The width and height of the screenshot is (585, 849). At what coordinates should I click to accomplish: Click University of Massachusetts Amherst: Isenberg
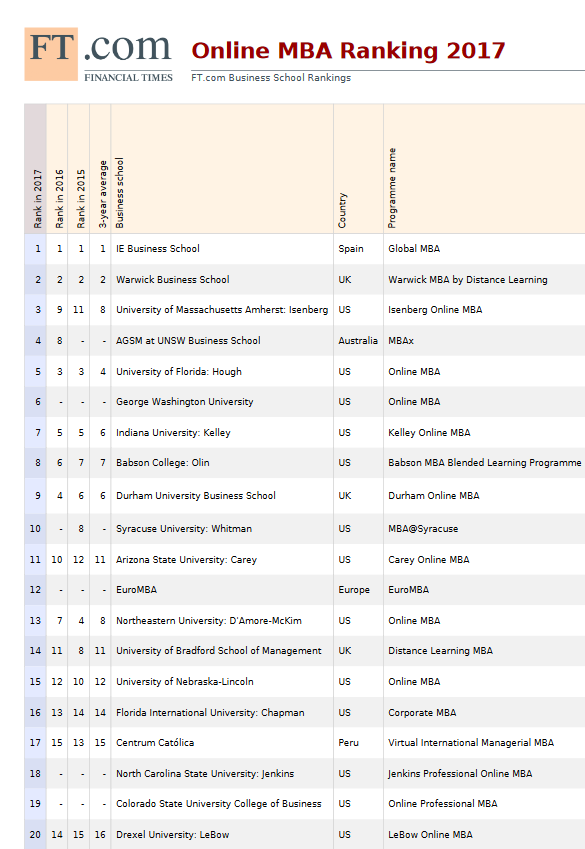click(x=222, y=310)
